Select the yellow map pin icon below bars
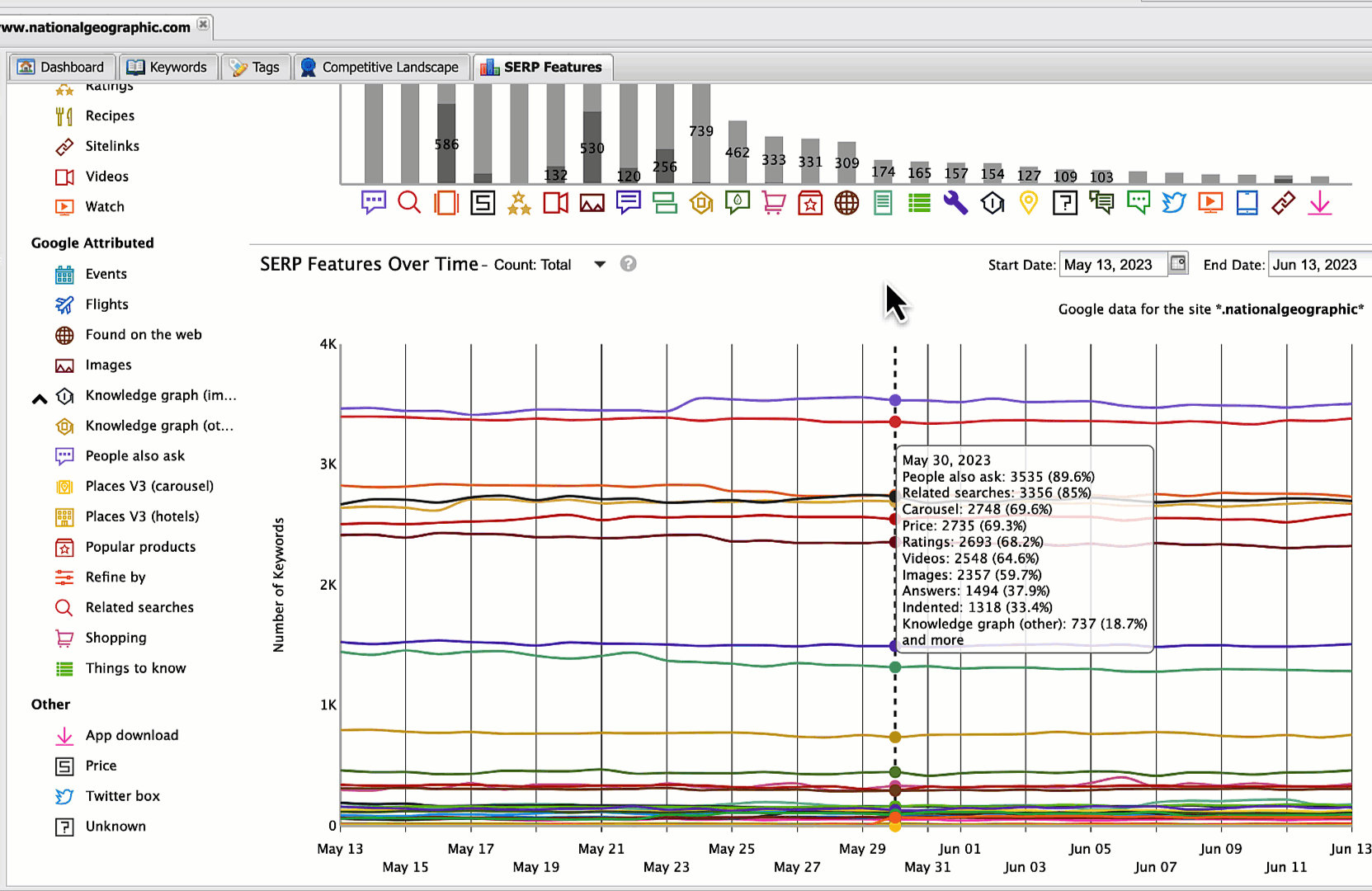Image resolution: width=1372 pixels, height=891 pixels. point(1028,202)
